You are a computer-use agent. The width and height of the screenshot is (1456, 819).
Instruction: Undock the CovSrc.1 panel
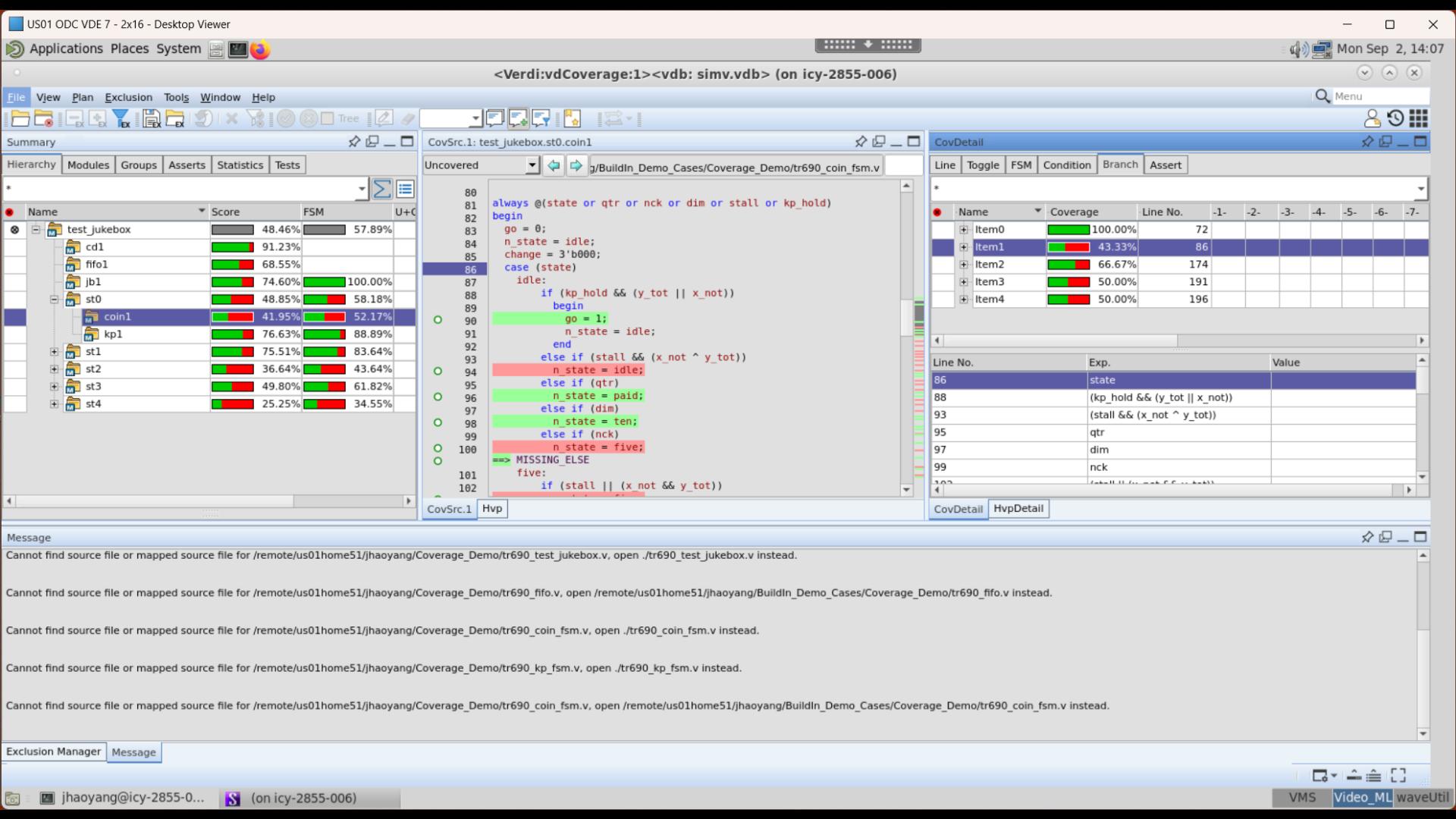tap(879, 142)
